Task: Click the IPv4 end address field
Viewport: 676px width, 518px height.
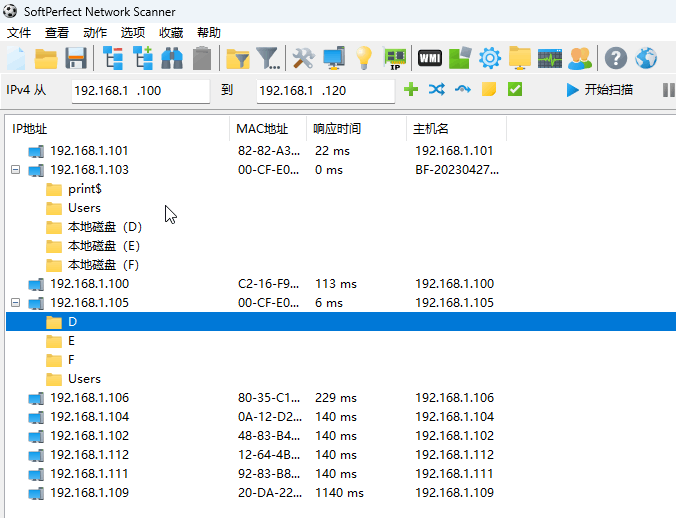Action: tap(325, 90)
